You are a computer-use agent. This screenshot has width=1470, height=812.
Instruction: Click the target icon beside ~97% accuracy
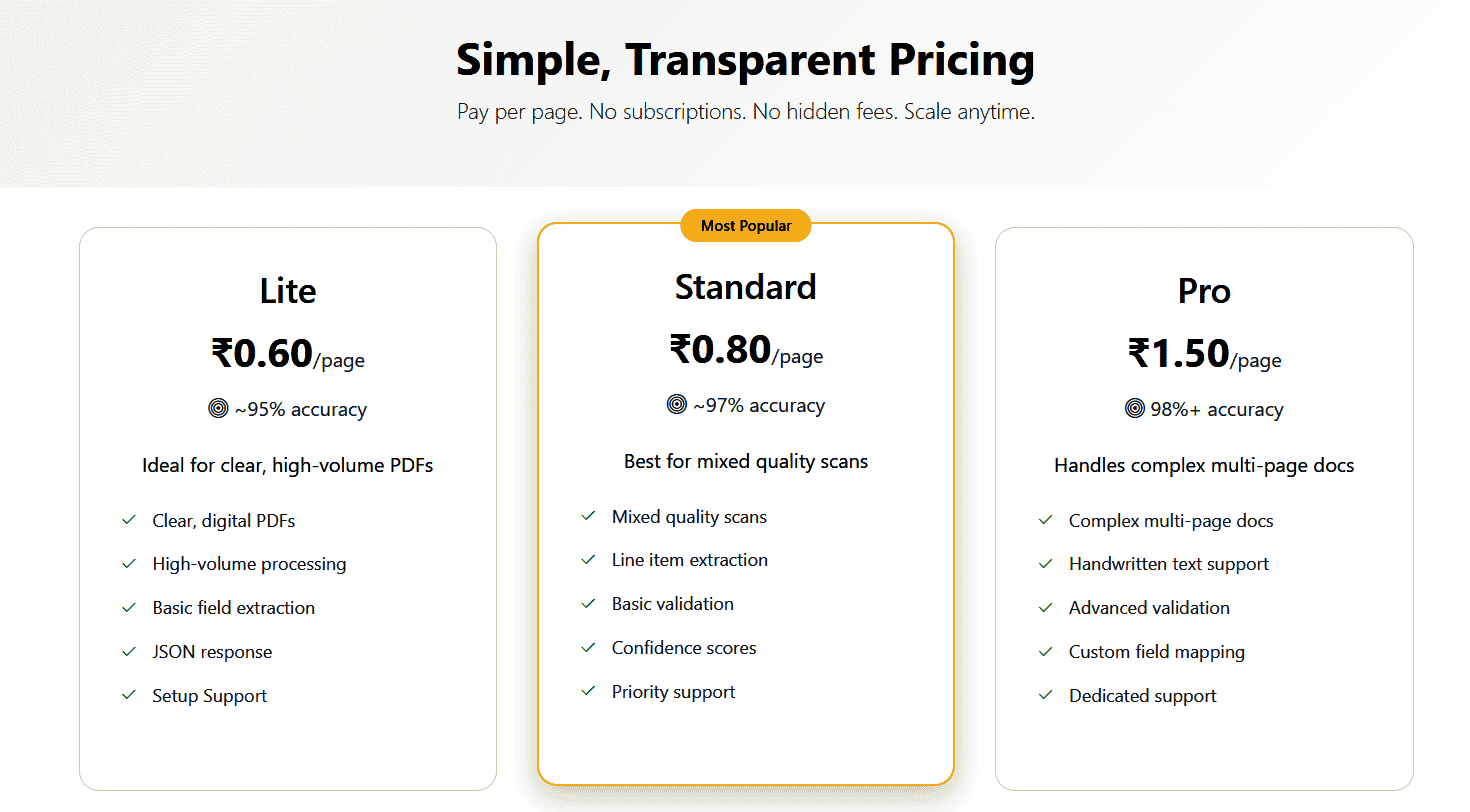(x=677, y=404)
